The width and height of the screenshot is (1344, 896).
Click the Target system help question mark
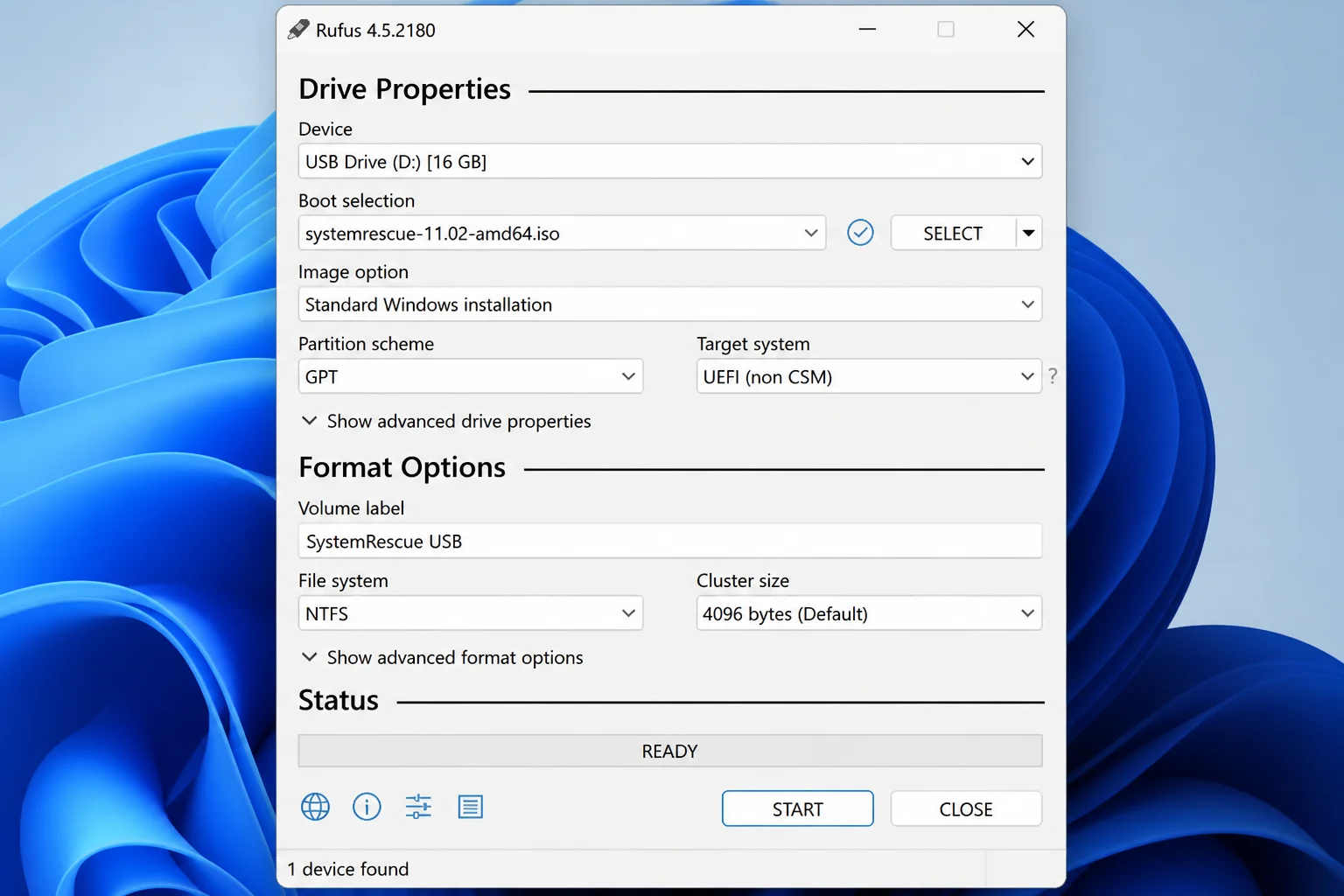(x=1053, y=376)
